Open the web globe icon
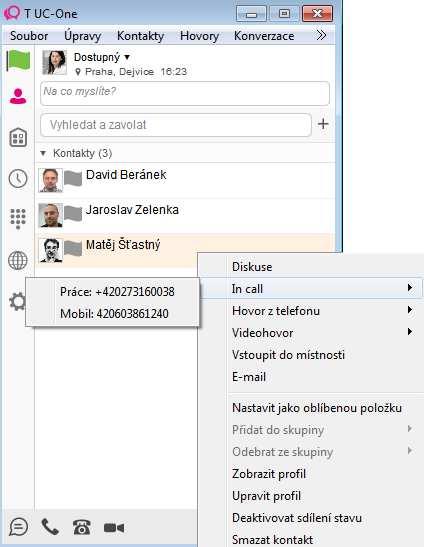Viewport: 424px width, 547px height. [x=18, y=260]
